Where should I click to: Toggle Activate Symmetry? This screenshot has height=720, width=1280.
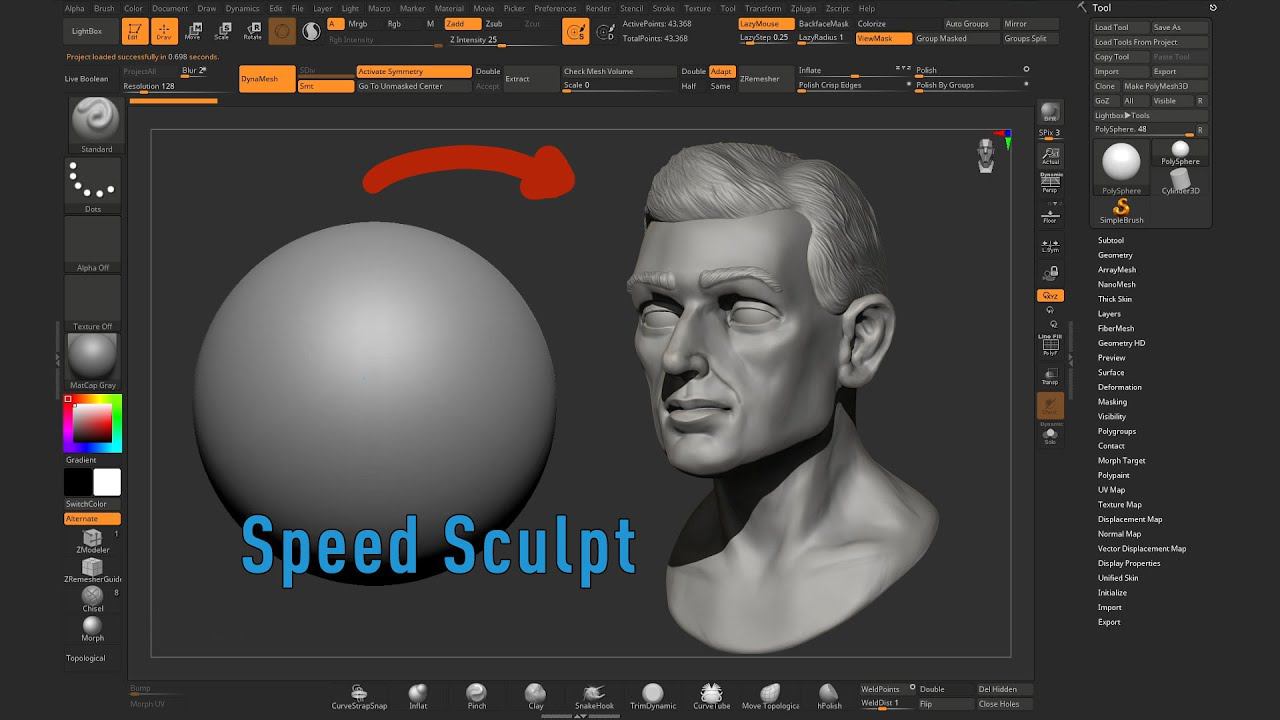click(414, 72)
